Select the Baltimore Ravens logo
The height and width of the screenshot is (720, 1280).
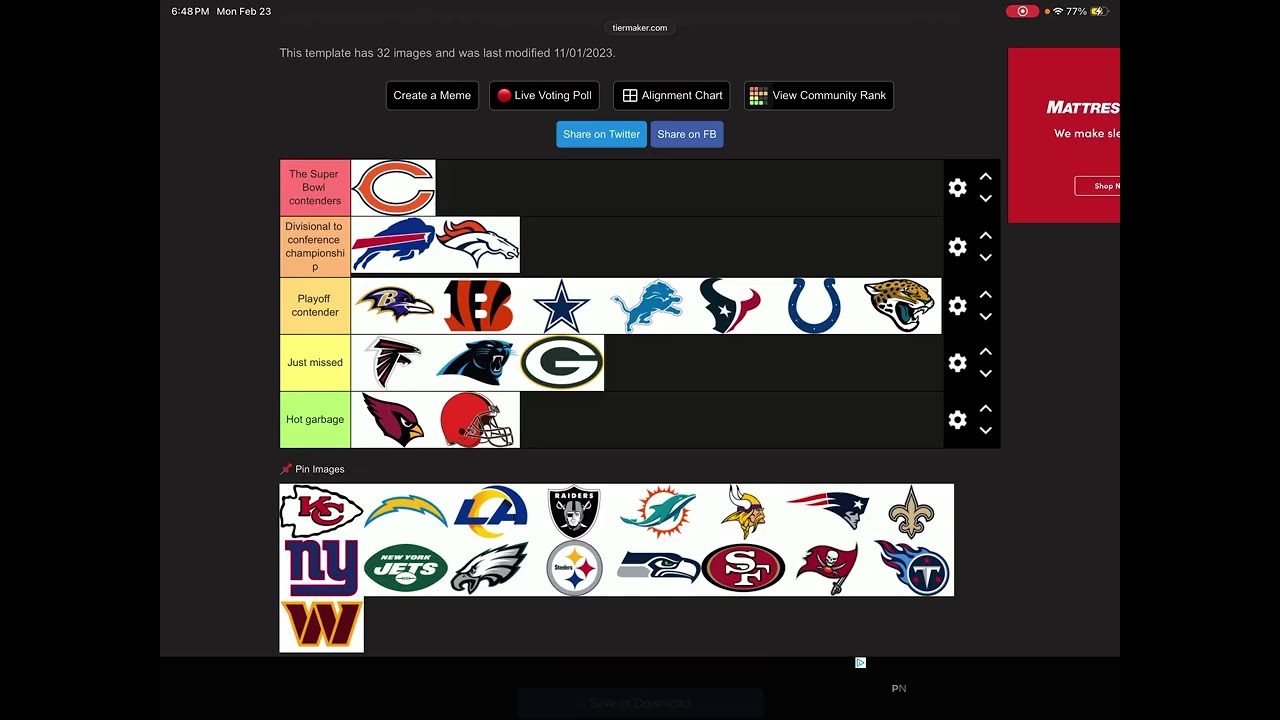pyautogui.click(x=393, y=306)
